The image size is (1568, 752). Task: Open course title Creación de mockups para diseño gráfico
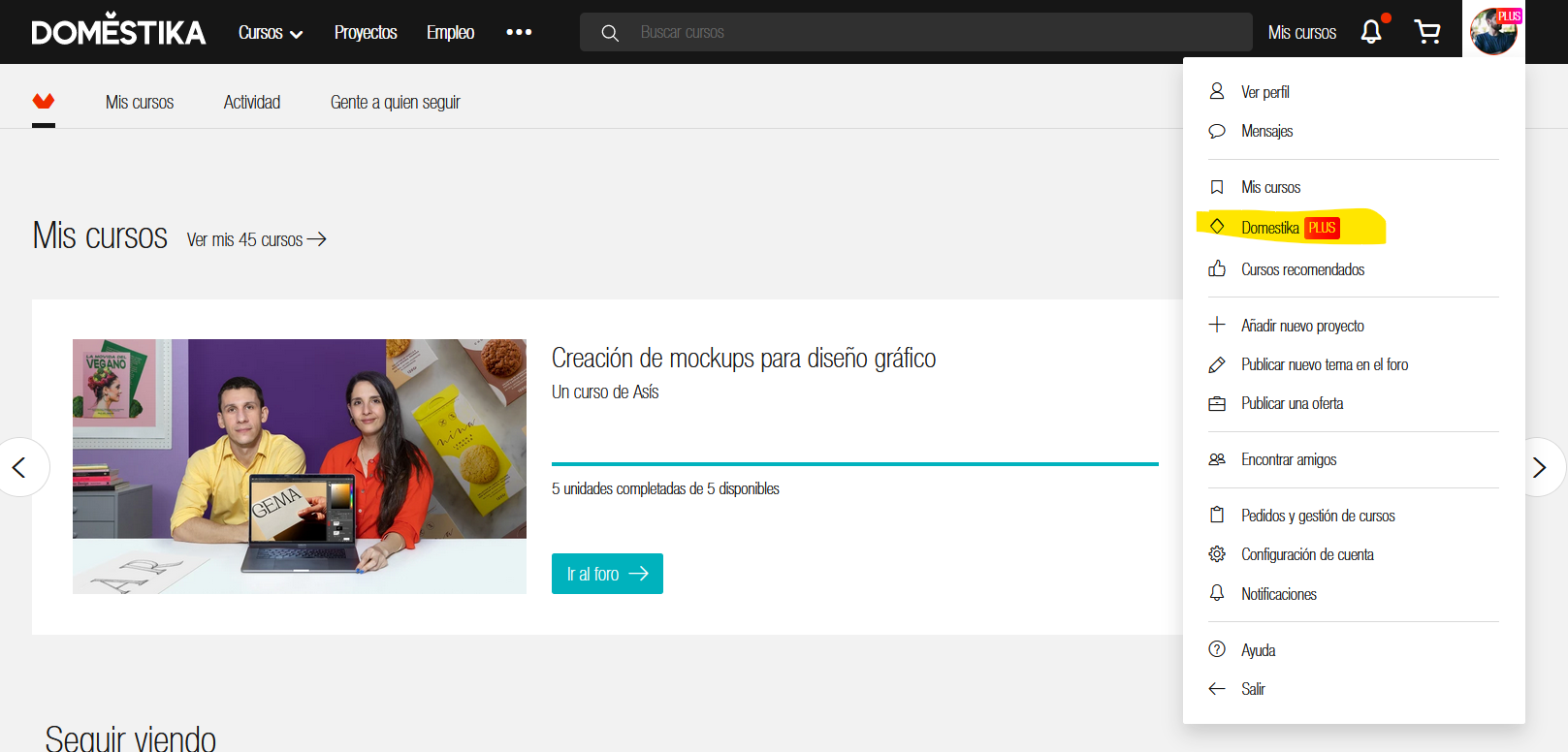744,359
